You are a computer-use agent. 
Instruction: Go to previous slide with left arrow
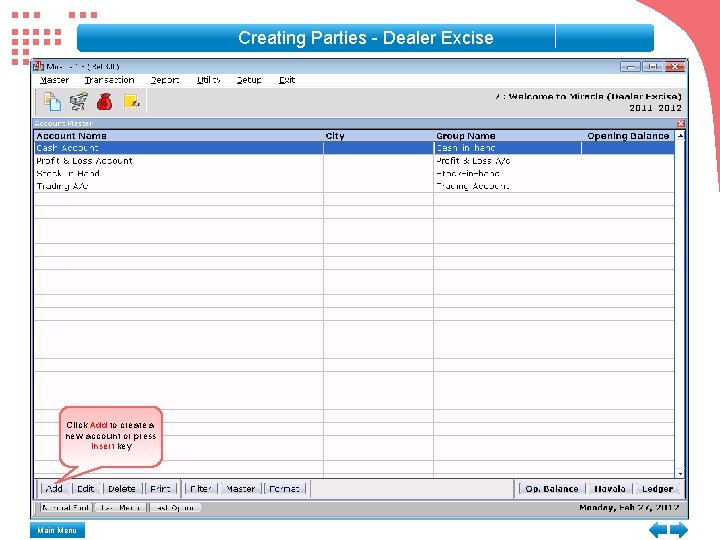[658, 530]
